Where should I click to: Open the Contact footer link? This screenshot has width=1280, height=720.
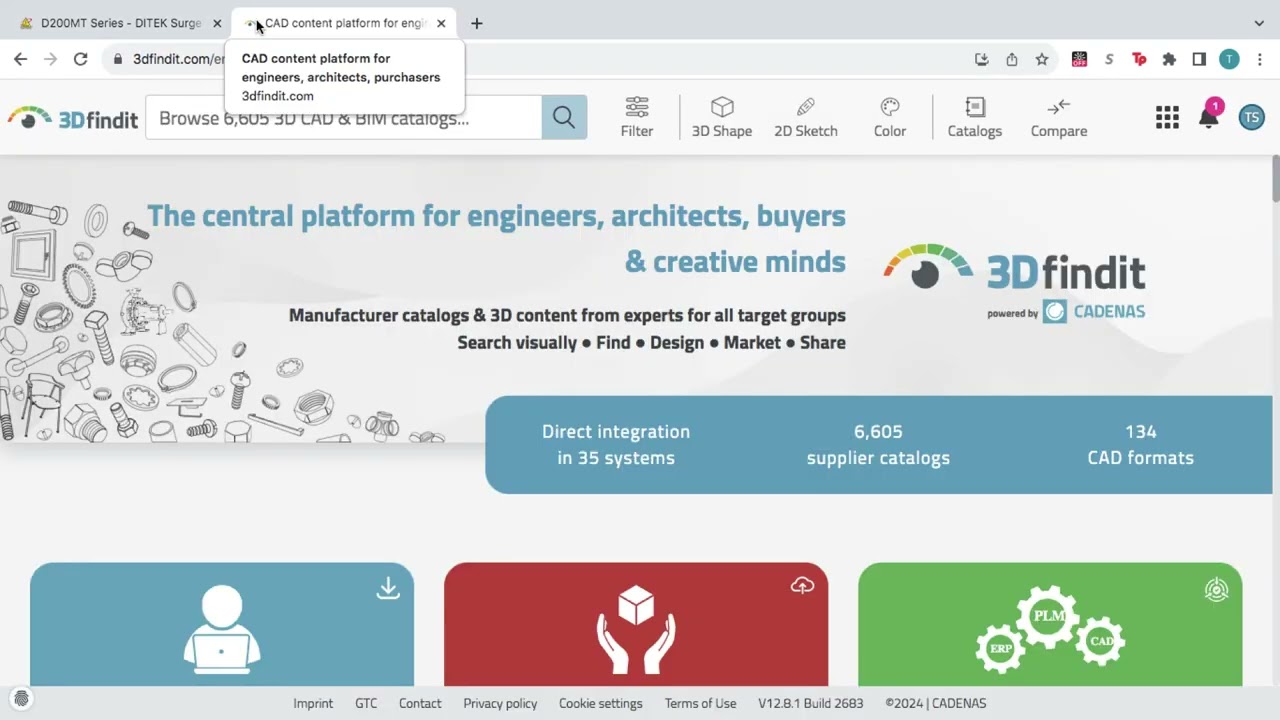[420, 703]
